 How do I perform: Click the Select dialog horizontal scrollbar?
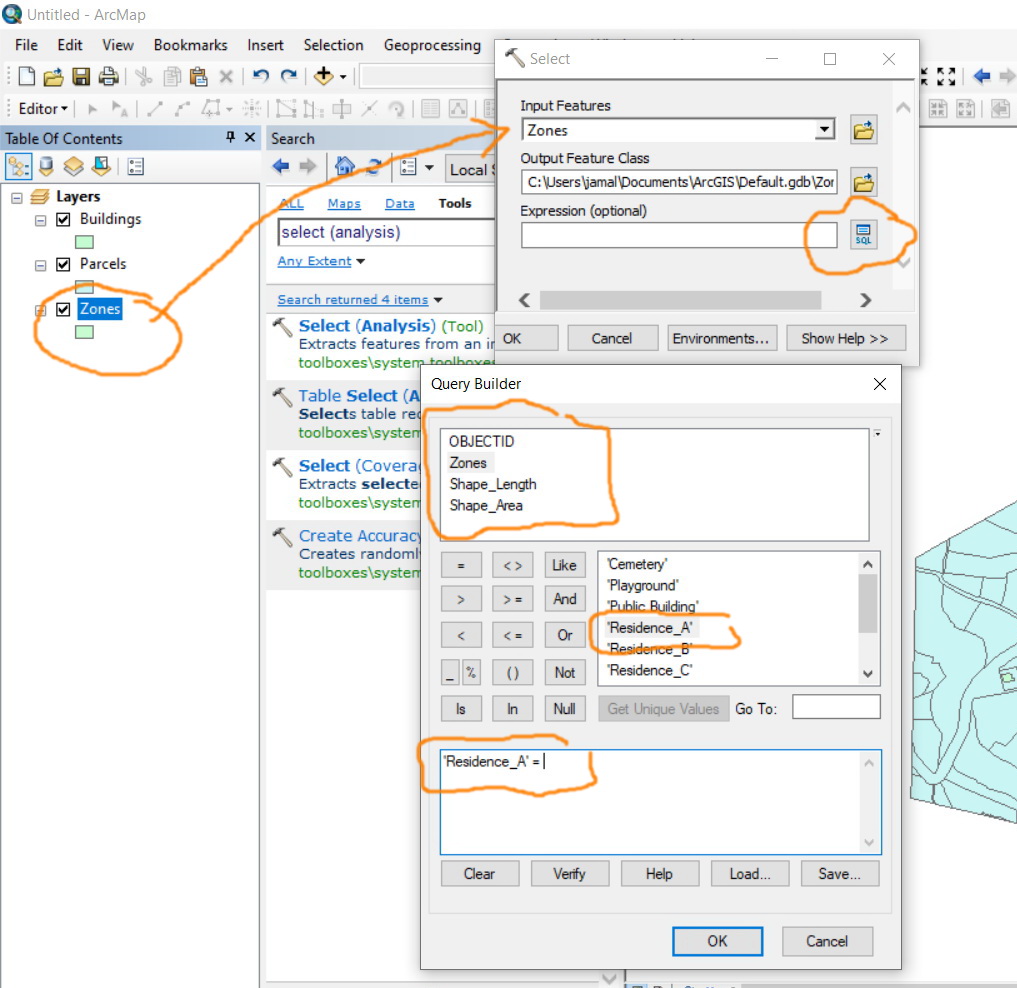tap(680, 300)
